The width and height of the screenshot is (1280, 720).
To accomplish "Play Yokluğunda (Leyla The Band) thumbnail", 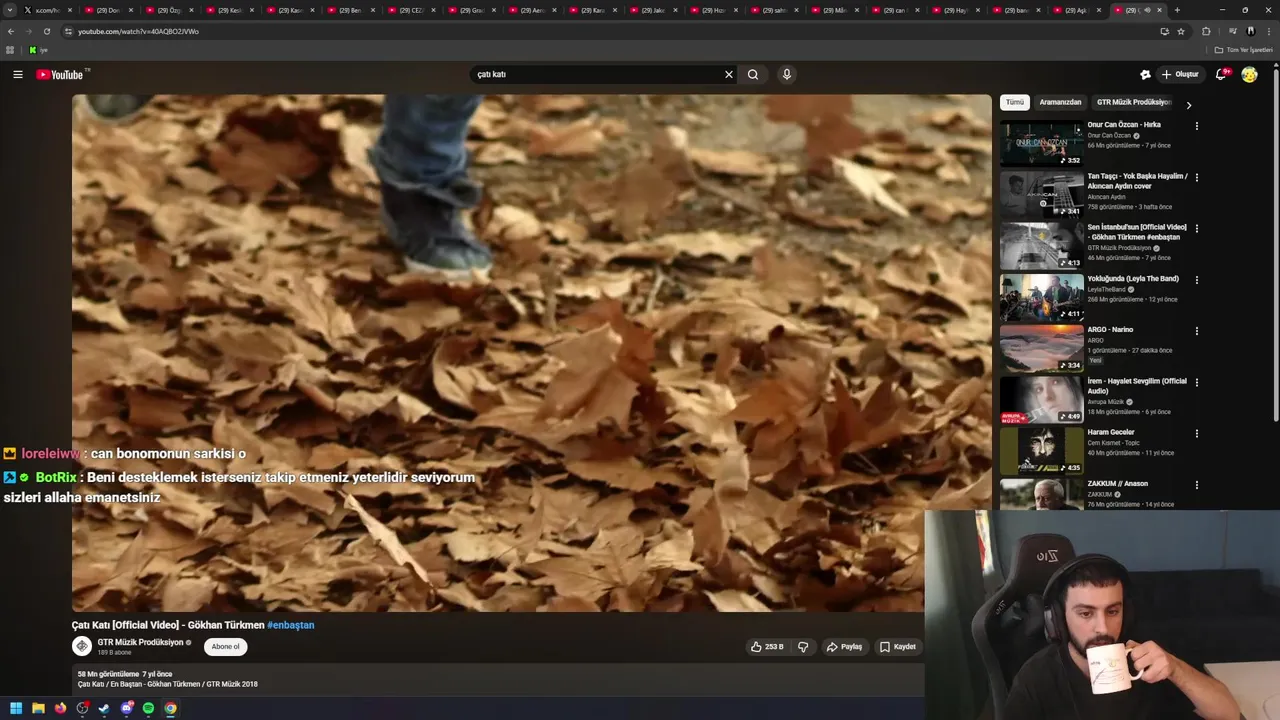I will tap(1041, 297).
